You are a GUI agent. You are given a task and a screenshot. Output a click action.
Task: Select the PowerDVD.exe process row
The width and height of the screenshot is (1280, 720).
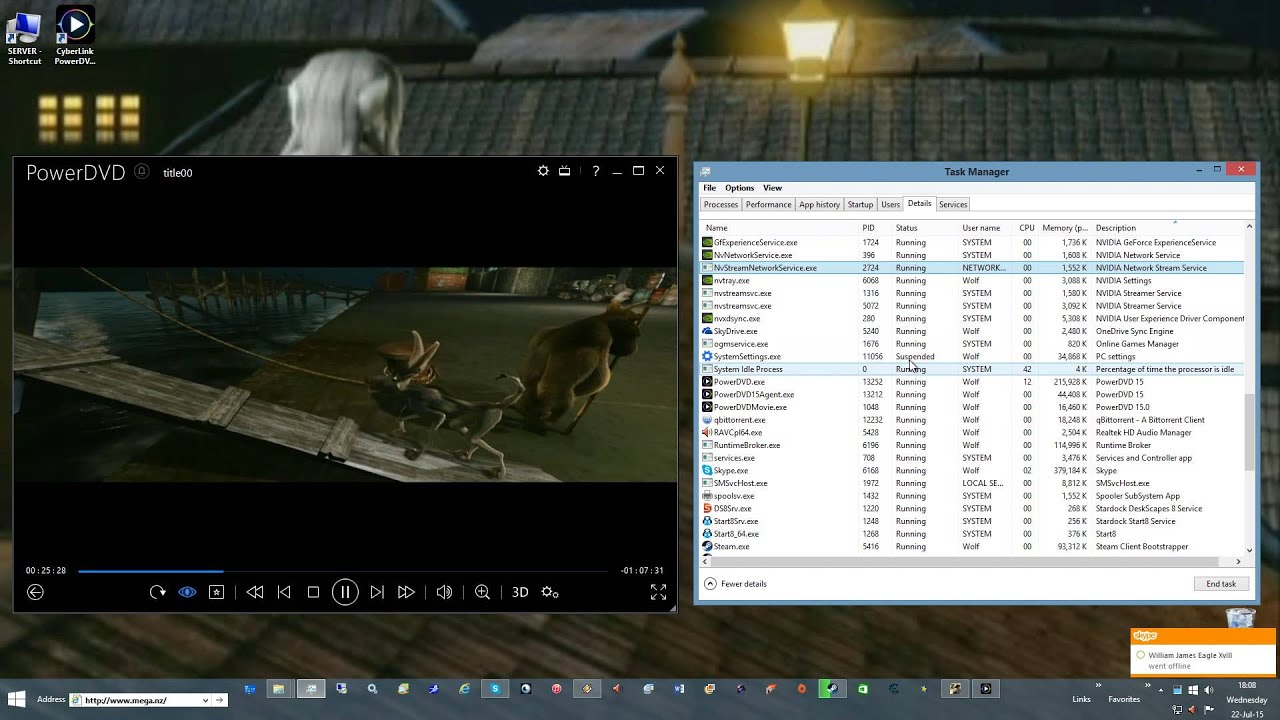(x=973, y=382)
